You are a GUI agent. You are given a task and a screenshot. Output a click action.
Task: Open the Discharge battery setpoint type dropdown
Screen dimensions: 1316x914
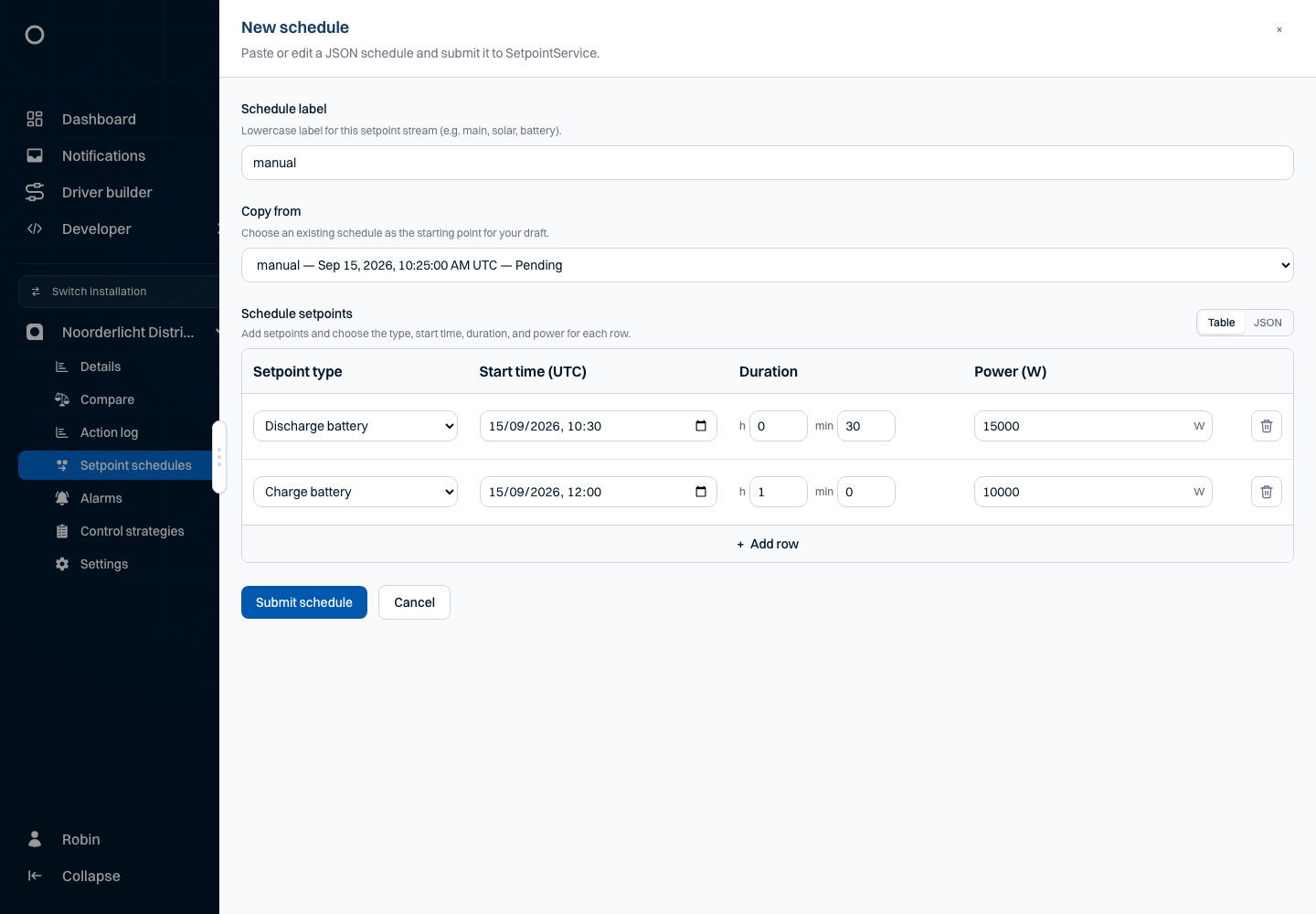[x=356, y=426]
